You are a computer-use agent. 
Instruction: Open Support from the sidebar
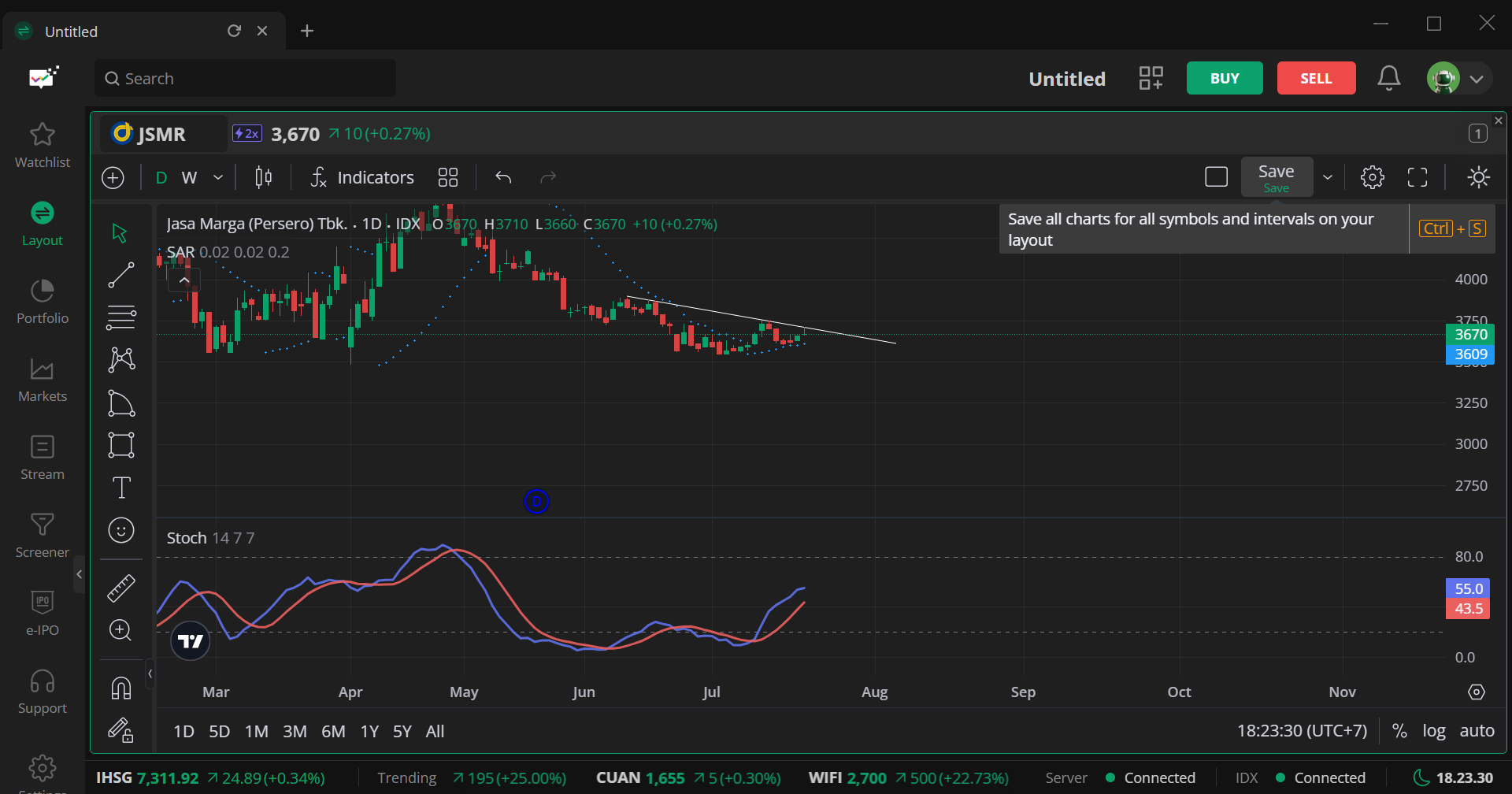(x=43, y=692)
